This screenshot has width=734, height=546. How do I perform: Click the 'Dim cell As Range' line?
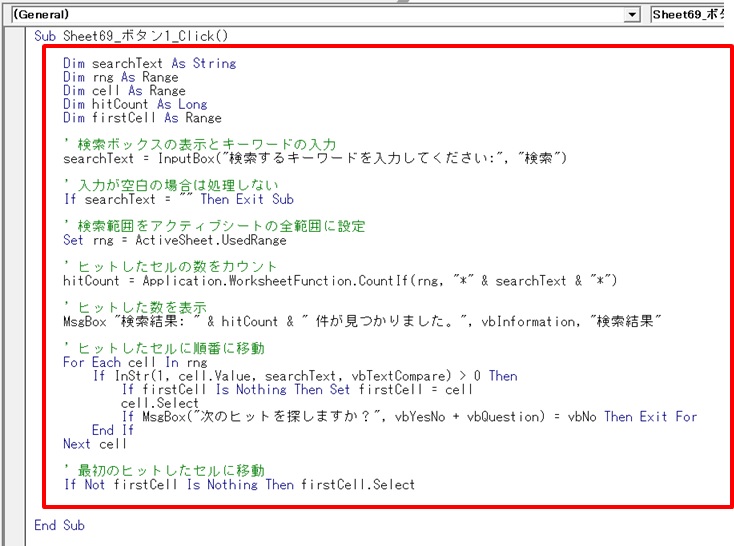pos(125,90)
